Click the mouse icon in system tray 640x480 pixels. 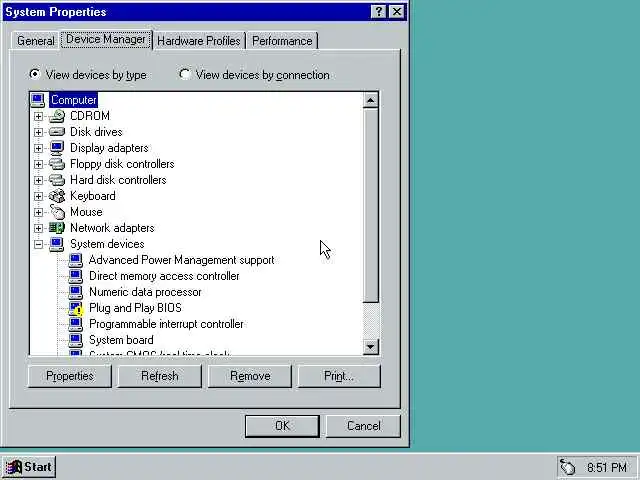568,467
